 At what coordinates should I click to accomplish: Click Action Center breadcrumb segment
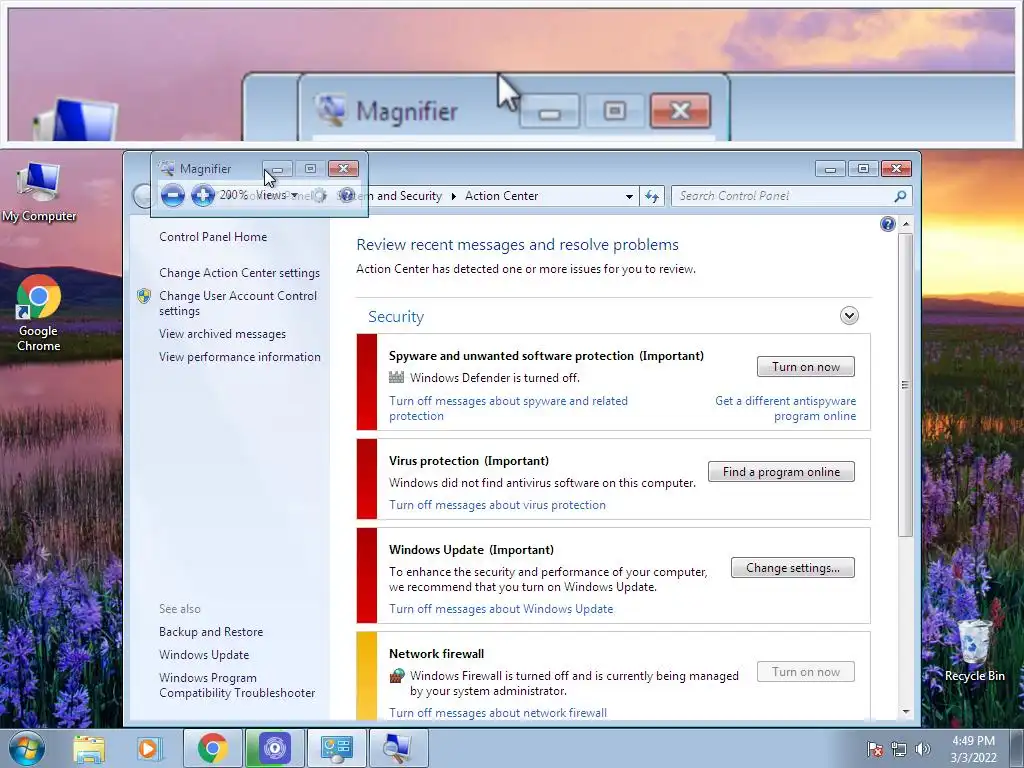502,196
